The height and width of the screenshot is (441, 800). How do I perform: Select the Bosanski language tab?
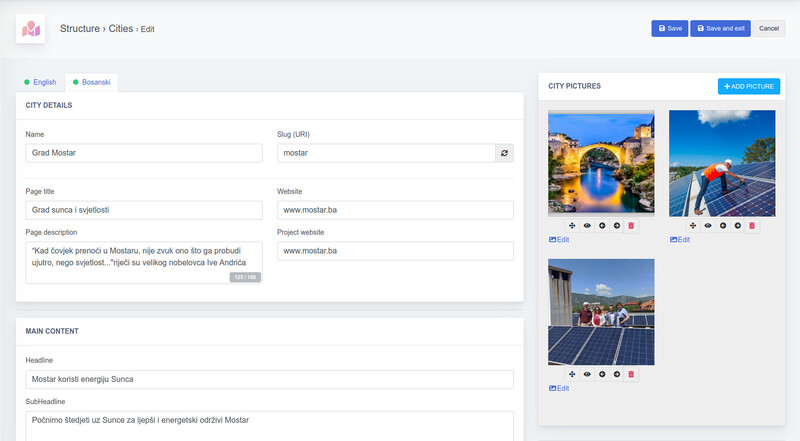pyautogui.click(x=91, y=82)
